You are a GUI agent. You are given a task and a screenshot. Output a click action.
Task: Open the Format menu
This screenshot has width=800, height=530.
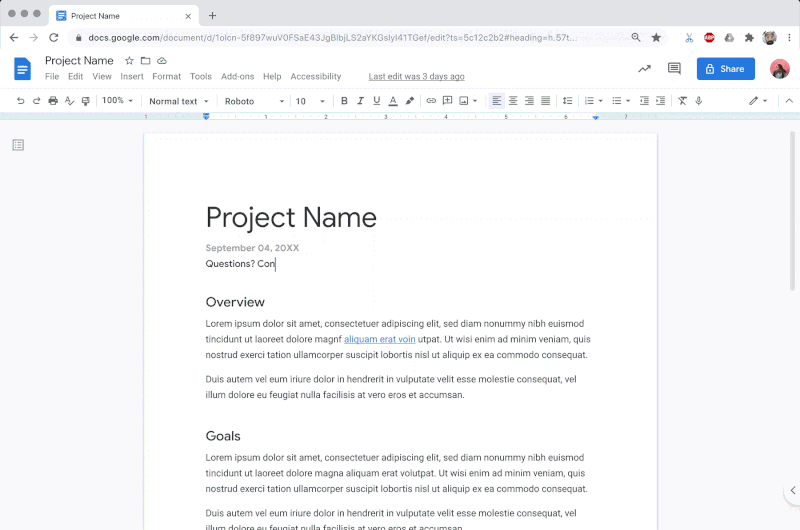166,77
